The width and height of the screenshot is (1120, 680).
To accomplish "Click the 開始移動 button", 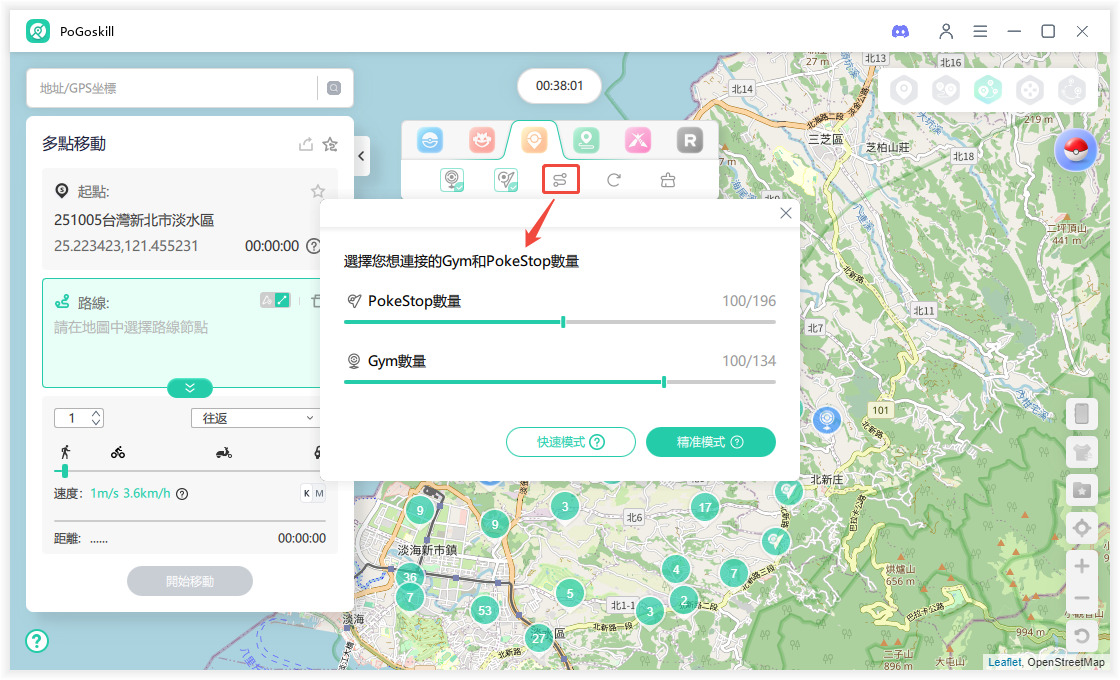I will (190, 581).
